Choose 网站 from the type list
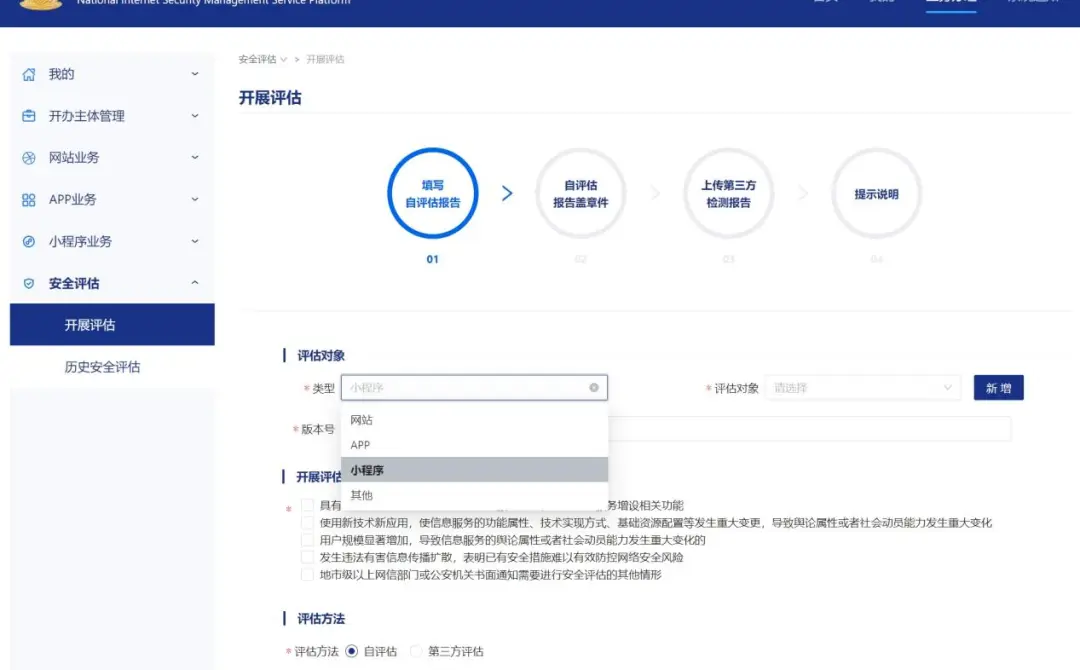The width and height of the screenshot is (1080, 670). pyautogui.click(x=362, y=421)
